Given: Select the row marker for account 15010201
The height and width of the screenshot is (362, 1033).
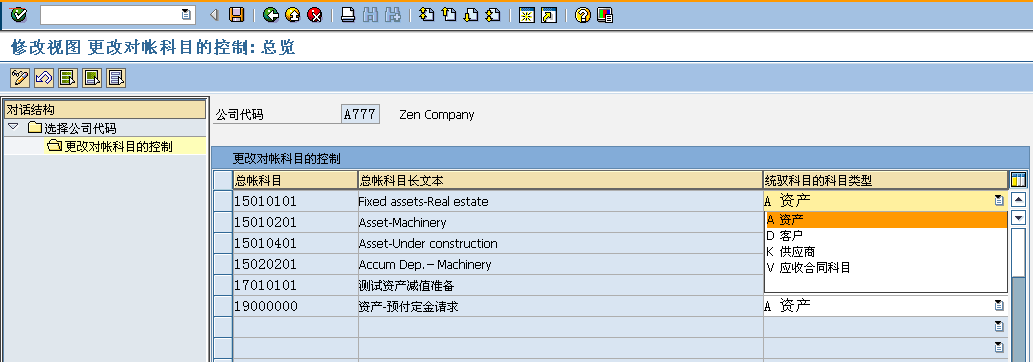Looking at the screenshot, I should point(223,222).
